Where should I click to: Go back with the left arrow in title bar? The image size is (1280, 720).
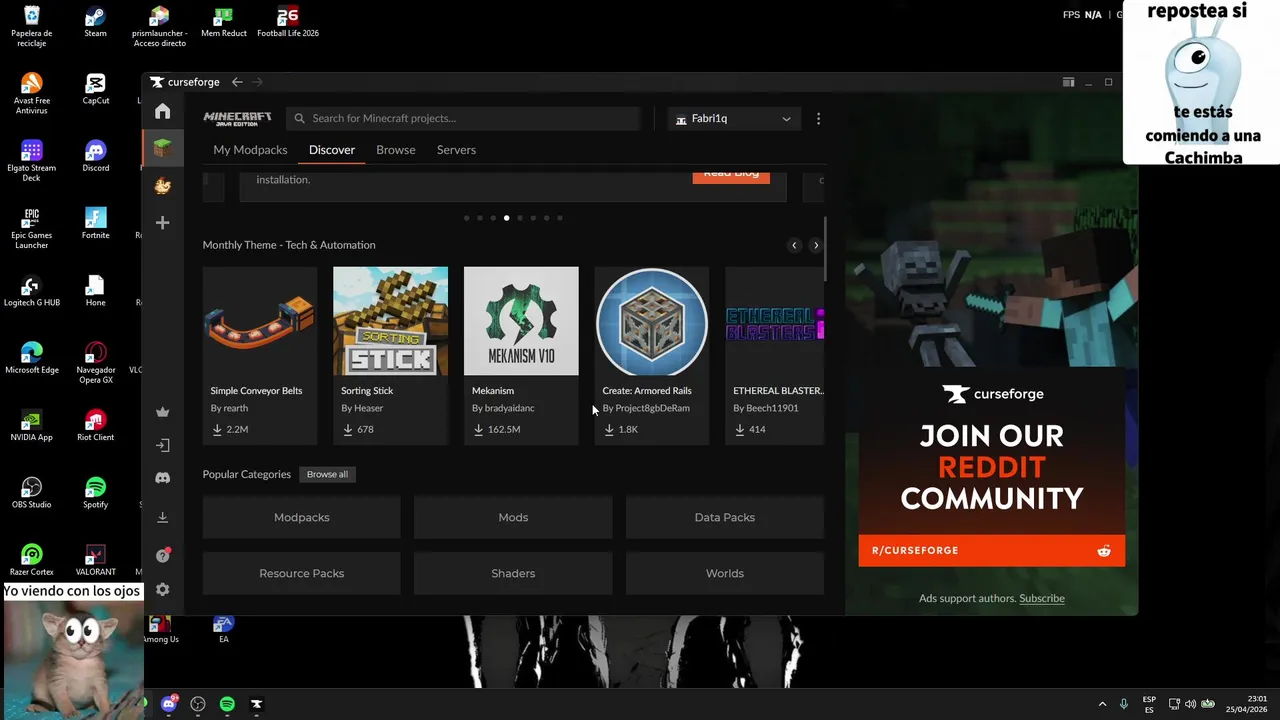point(237,82)
